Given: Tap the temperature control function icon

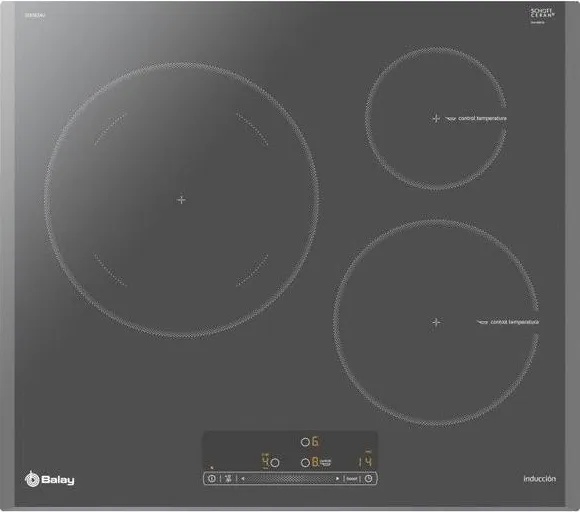Looking at the screenshot, I should point(228,478).
